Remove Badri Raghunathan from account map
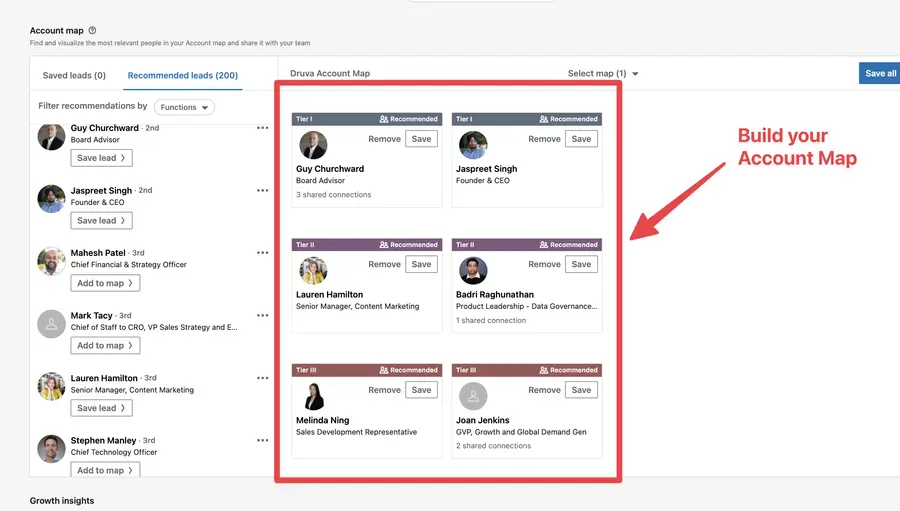Image resolution: width=900 pixels, height=511 pixels. point(544,264)
